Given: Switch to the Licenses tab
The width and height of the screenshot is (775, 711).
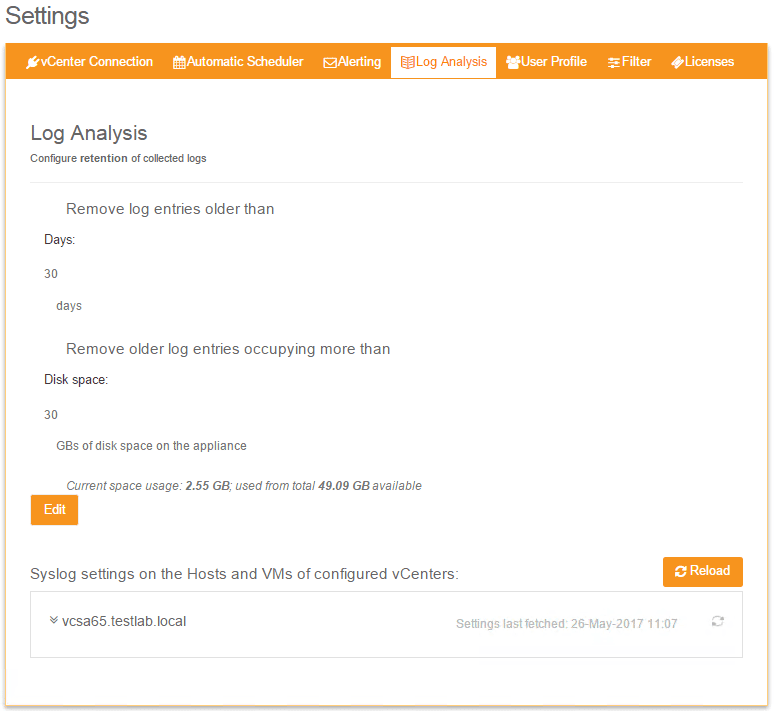Looking at the screenshot, I should tap(709, 62).
